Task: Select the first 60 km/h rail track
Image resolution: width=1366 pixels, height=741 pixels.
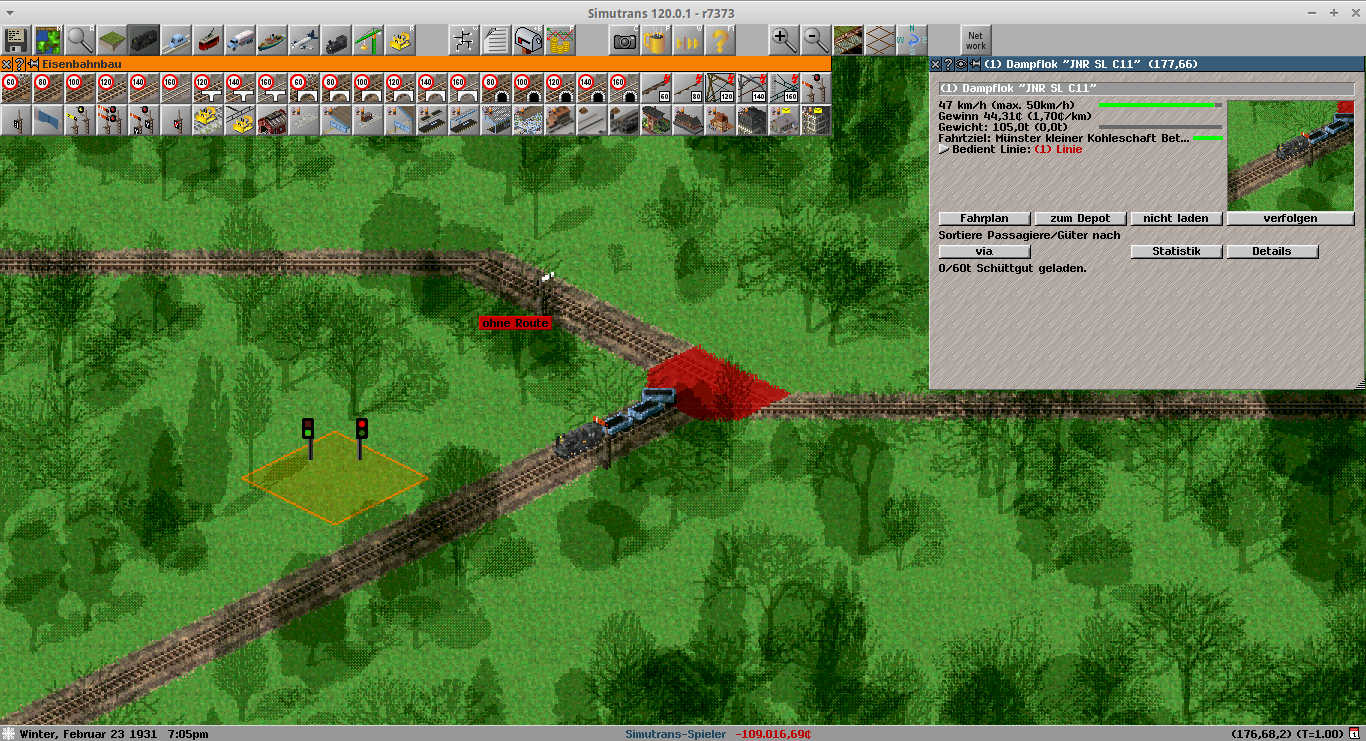Action: point(15,88)
